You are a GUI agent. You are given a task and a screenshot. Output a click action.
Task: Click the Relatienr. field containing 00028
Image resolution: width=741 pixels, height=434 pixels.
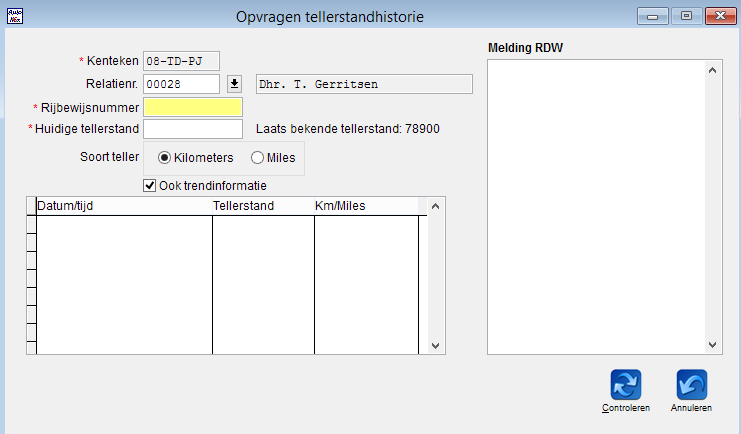(x=181, y=84)
